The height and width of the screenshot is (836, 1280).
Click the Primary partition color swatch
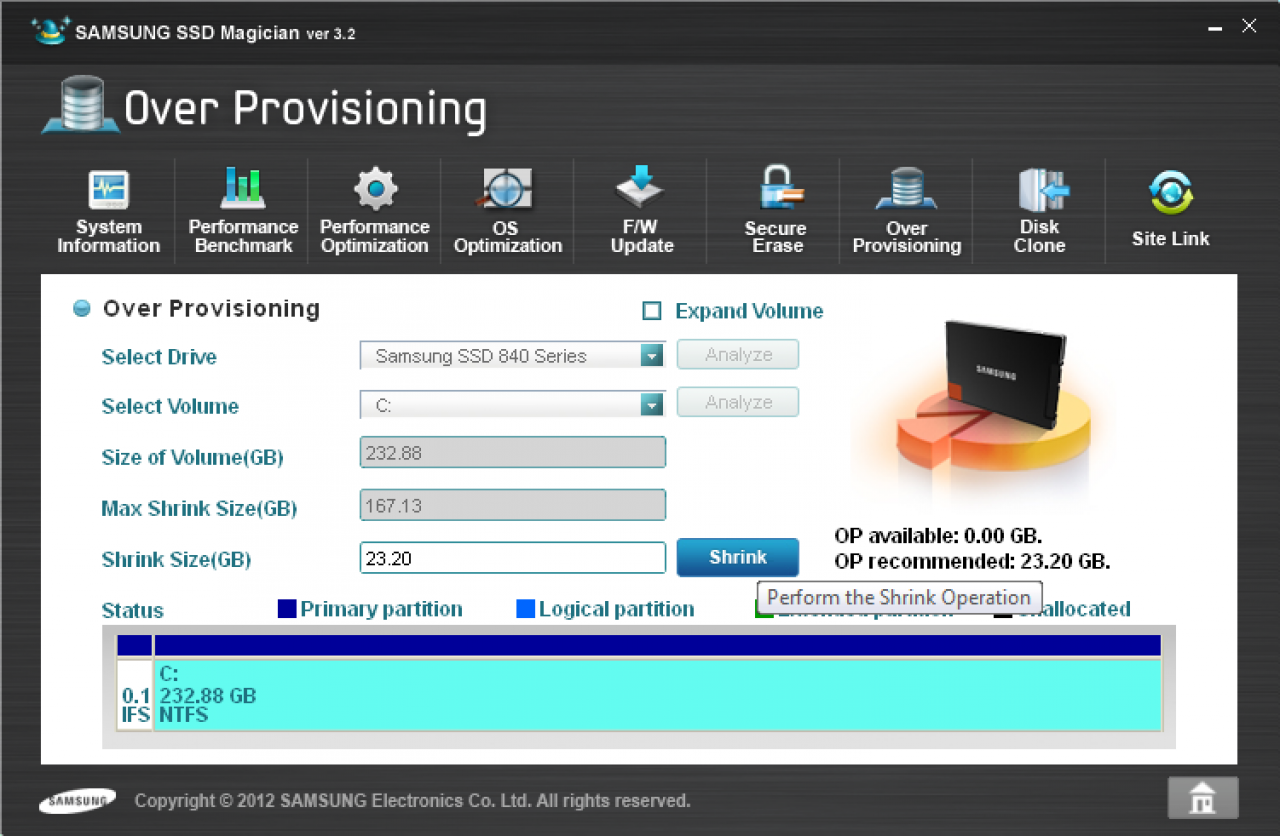click(x=287, y=609)
